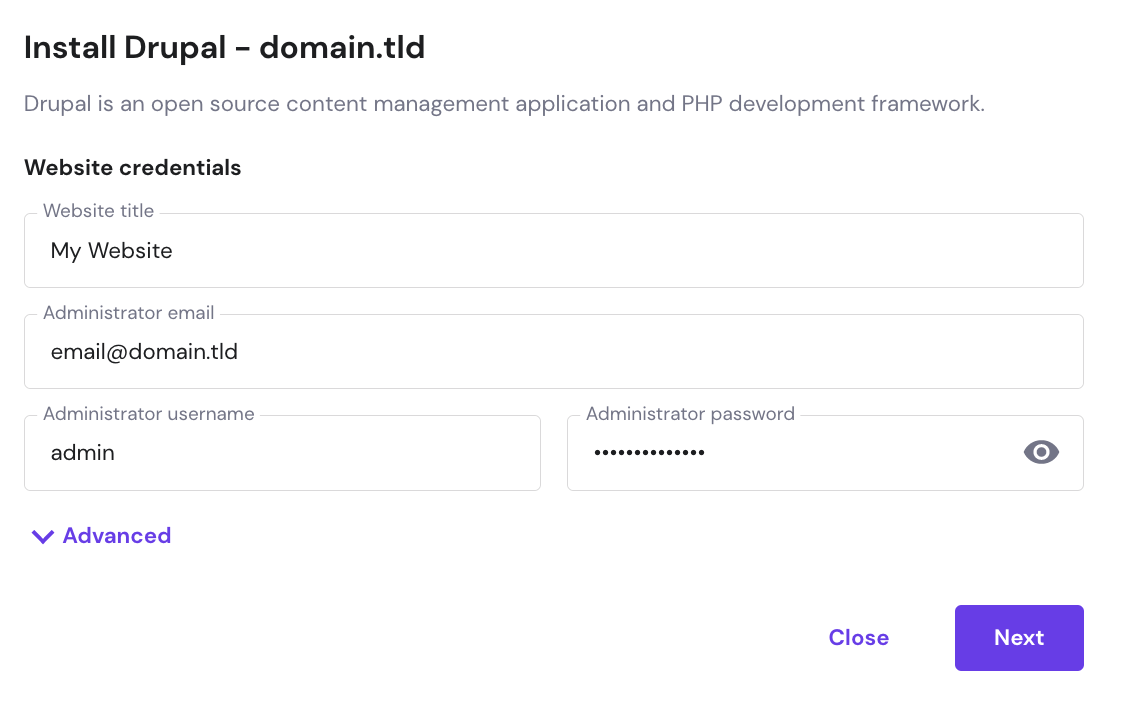
Task: Click the Install Drupal heading
Action: click(x=224, y=46)
